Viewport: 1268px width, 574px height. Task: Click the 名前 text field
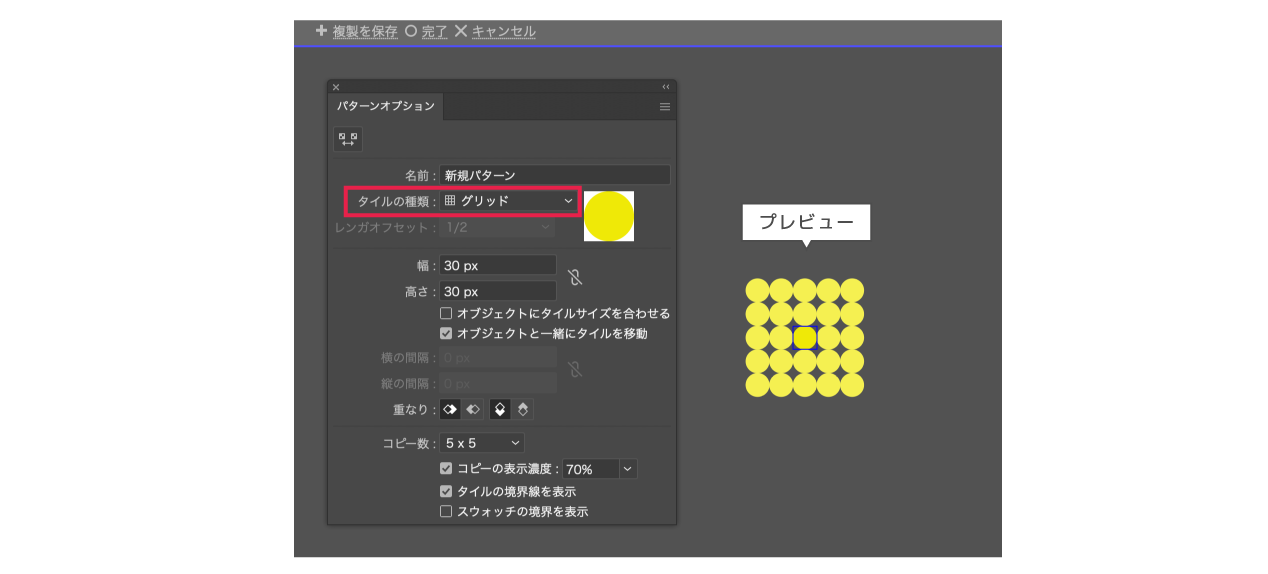pos(554,175)
